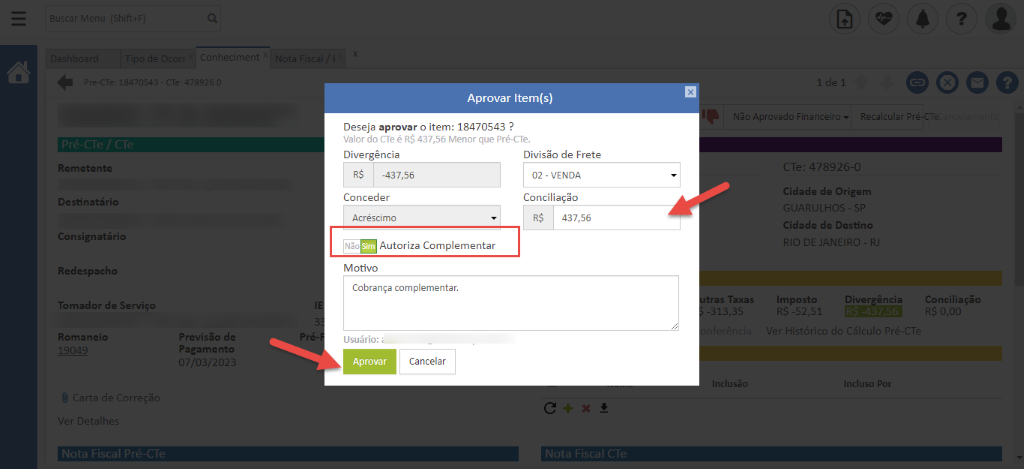1024x469 pixels.
Task: Toggle the Autoriza Complementar switch
Action: point(359,245)
